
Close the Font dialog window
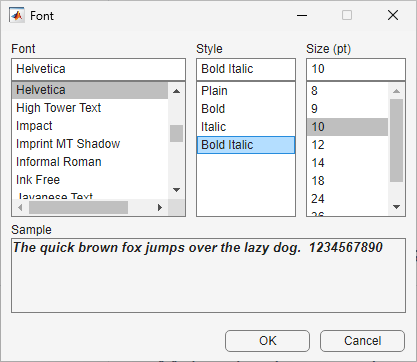point(393,15)
